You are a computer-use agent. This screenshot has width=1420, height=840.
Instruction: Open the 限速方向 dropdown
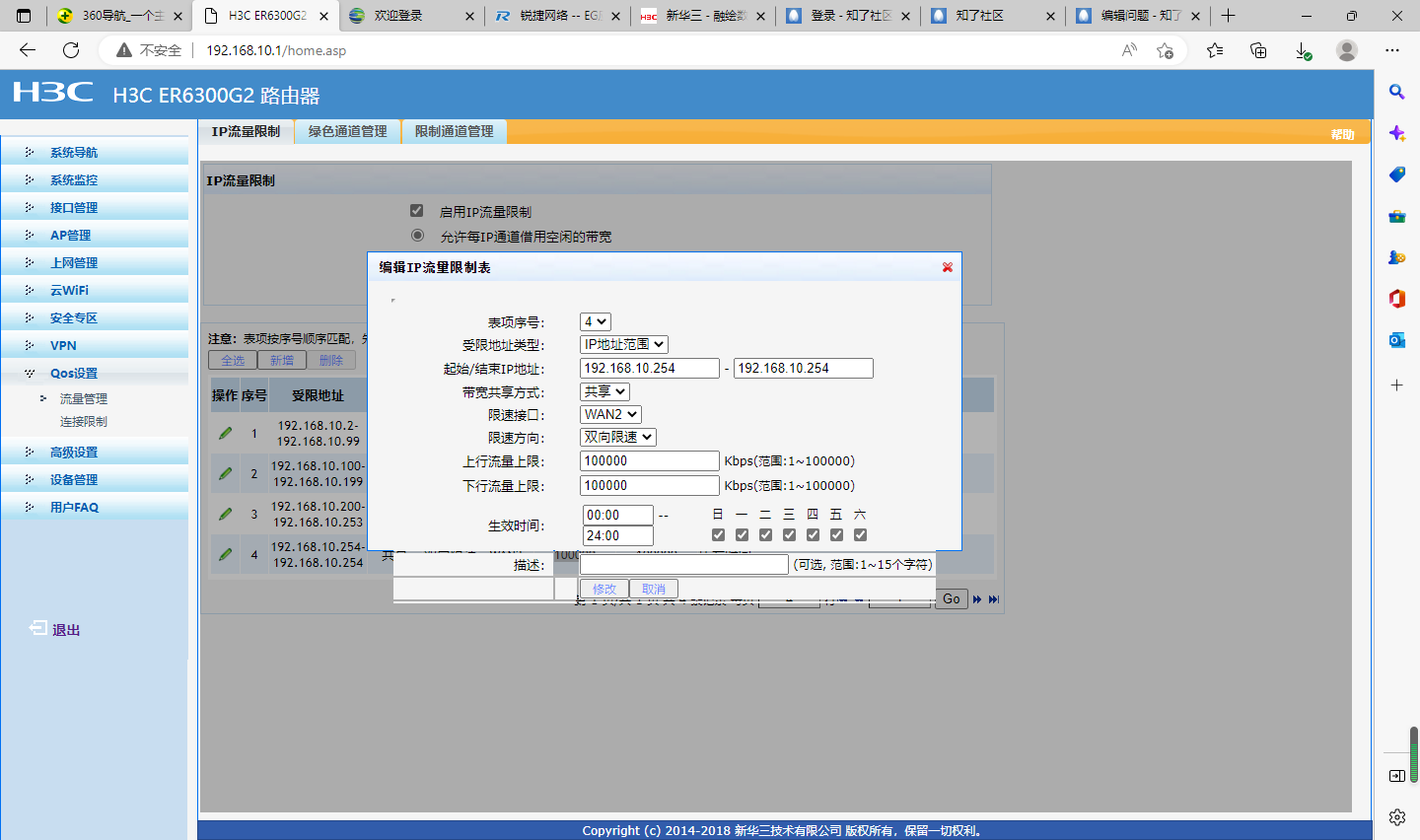[x=618, y=437]
